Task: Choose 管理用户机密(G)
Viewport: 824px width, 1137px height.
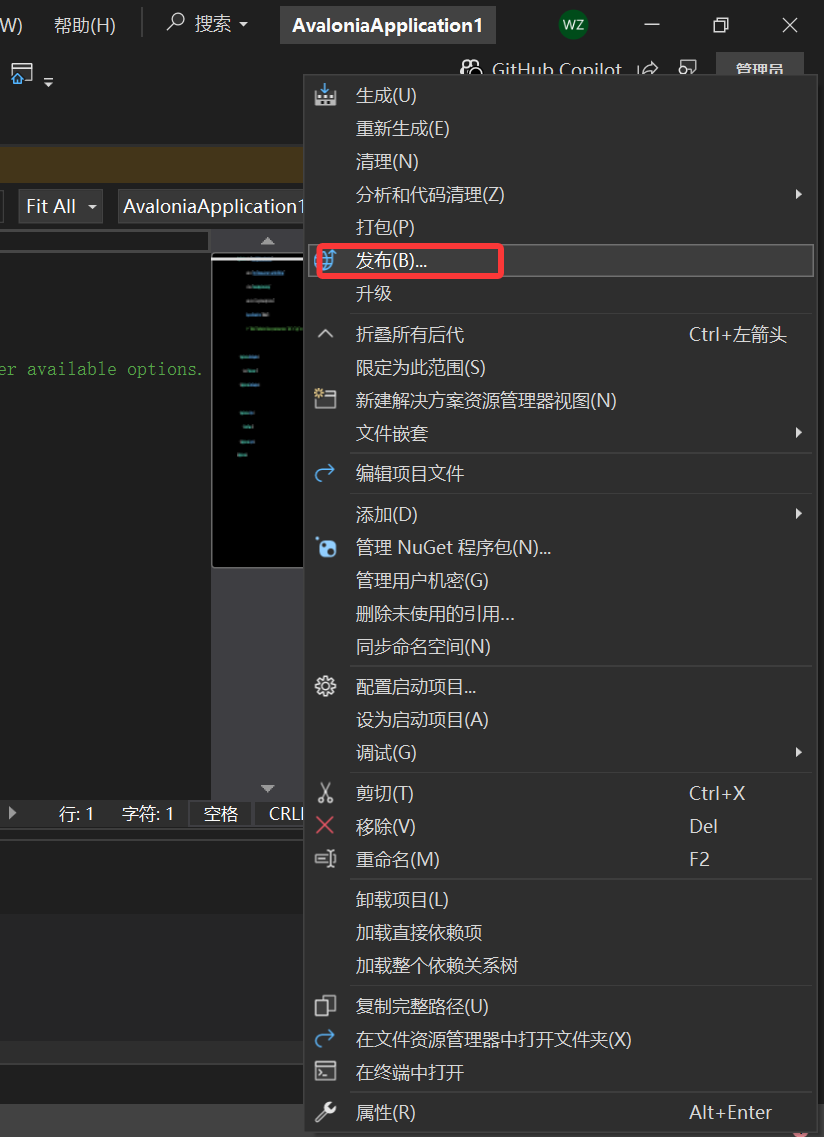Action: [x=560, y=580]
